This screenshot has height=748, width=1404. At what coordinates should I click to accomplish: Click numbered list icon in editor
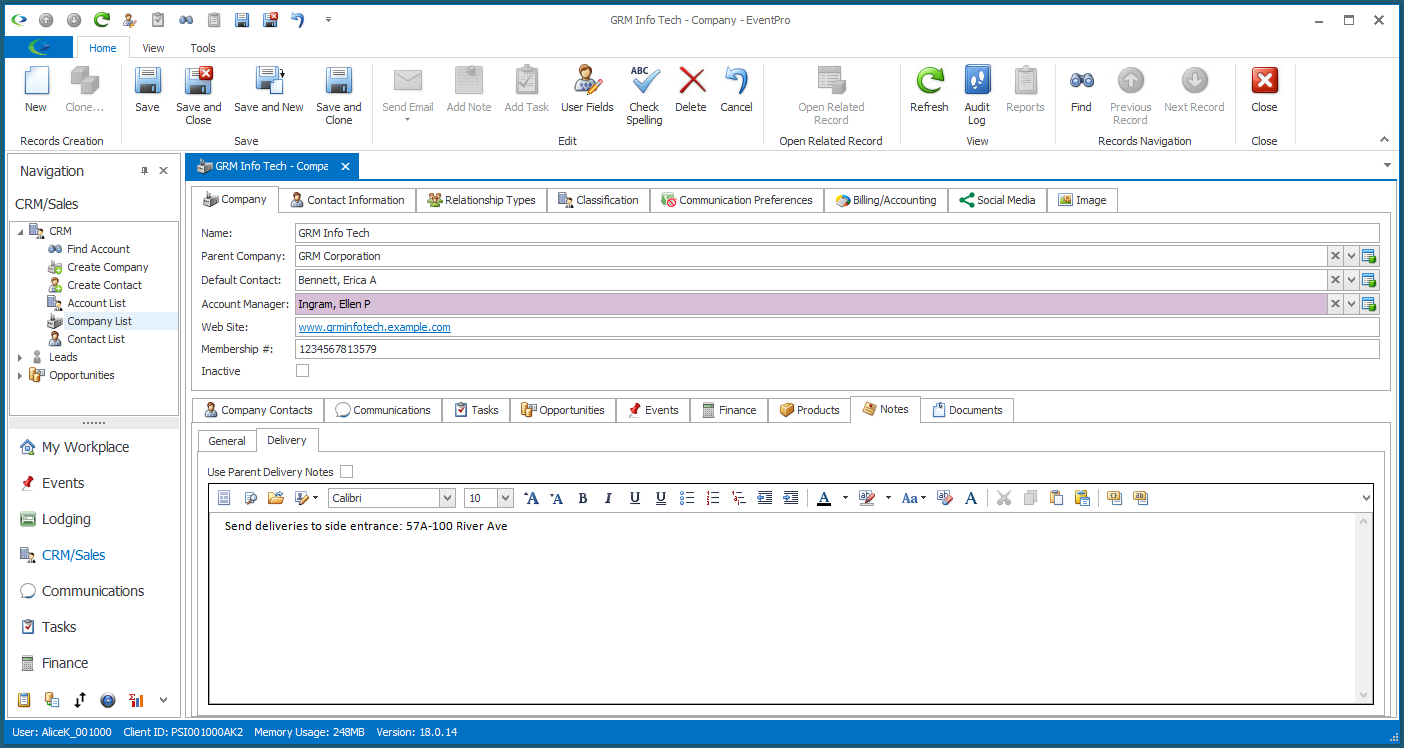click(713, 498)
